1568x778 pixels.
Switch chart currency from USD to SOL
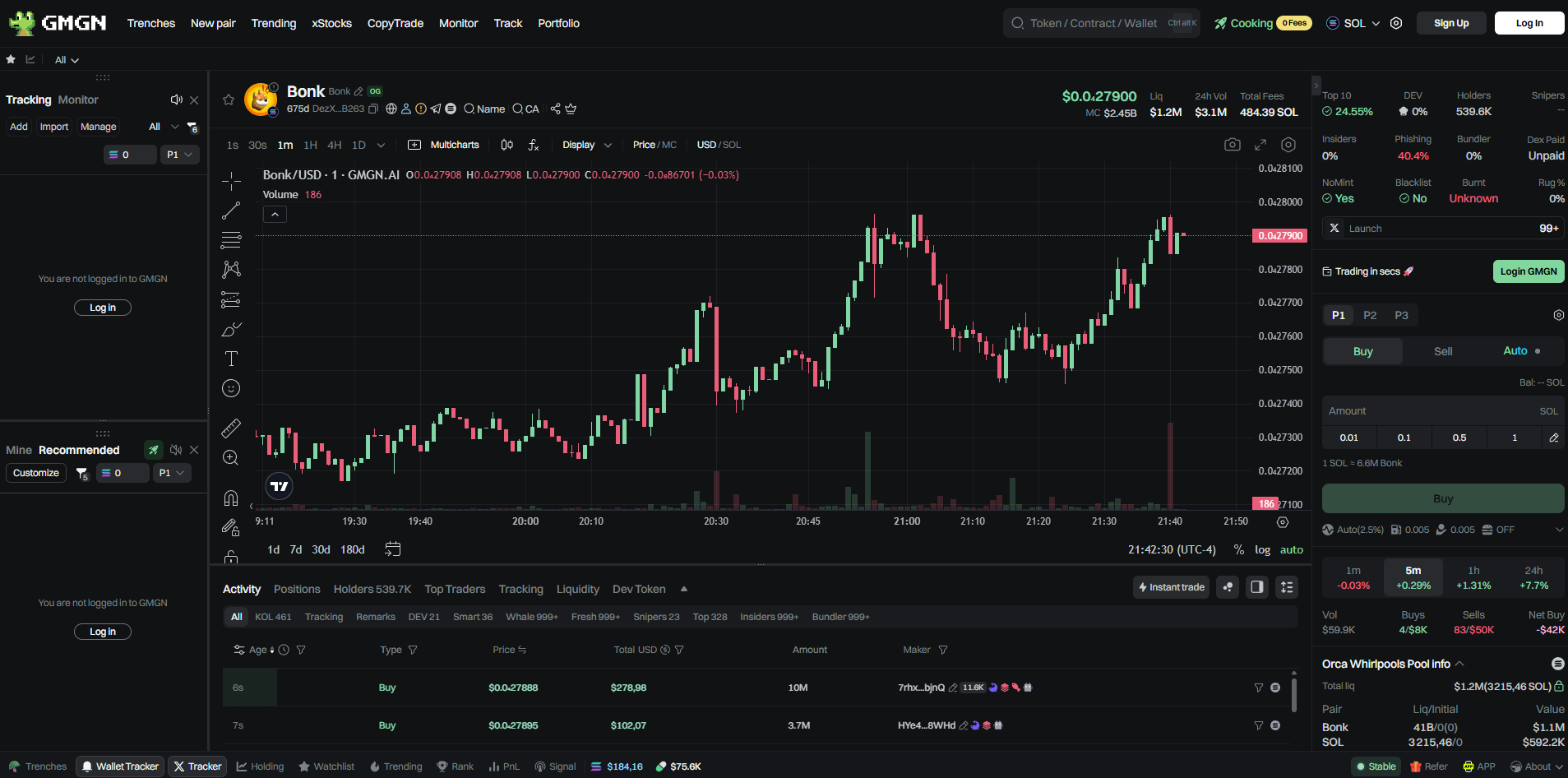click(x=730, y=145)
